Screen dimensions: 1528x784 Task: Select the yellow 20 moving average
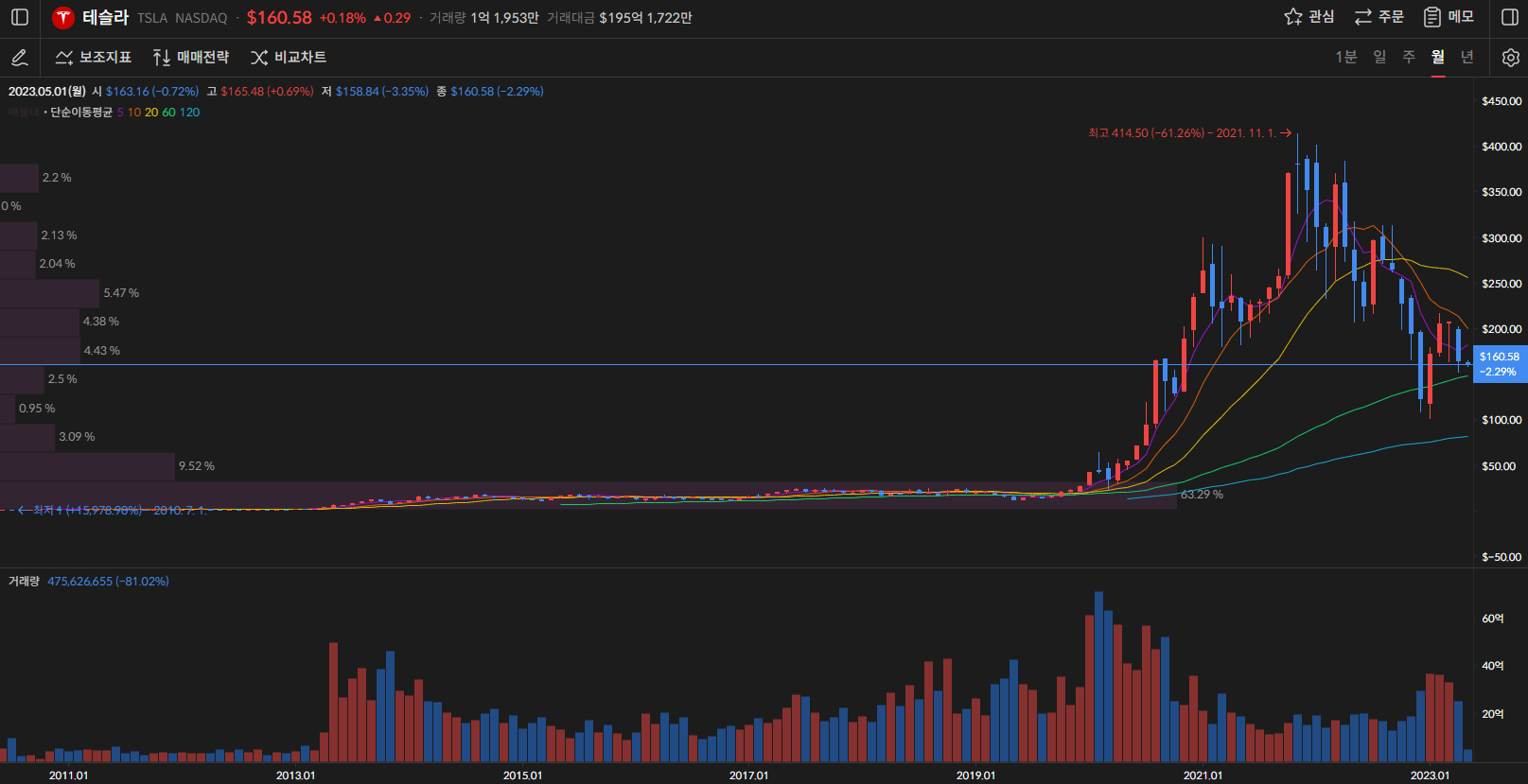click(151, 113)
